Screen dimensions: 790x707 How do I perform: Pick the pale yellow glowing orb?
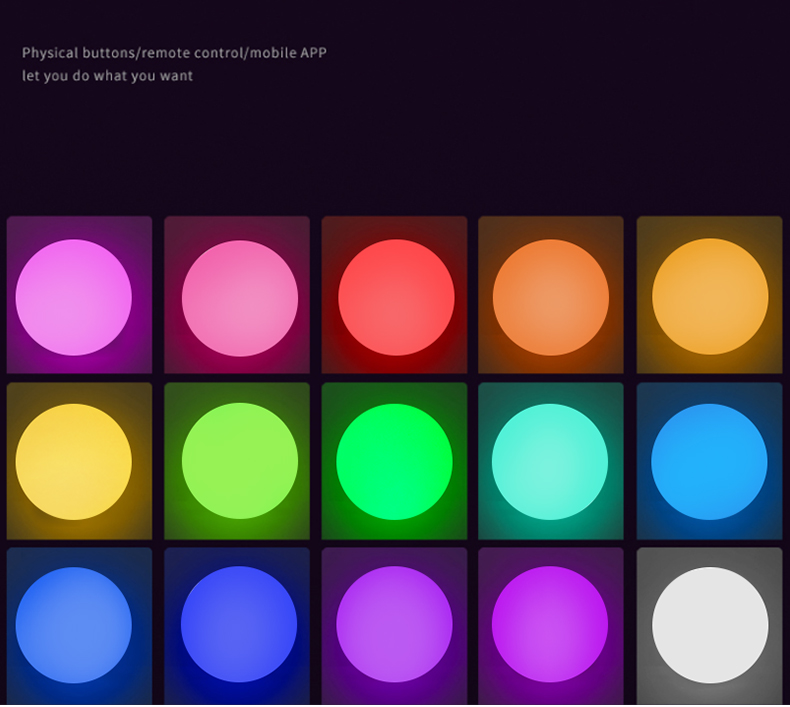click(74, 462)
